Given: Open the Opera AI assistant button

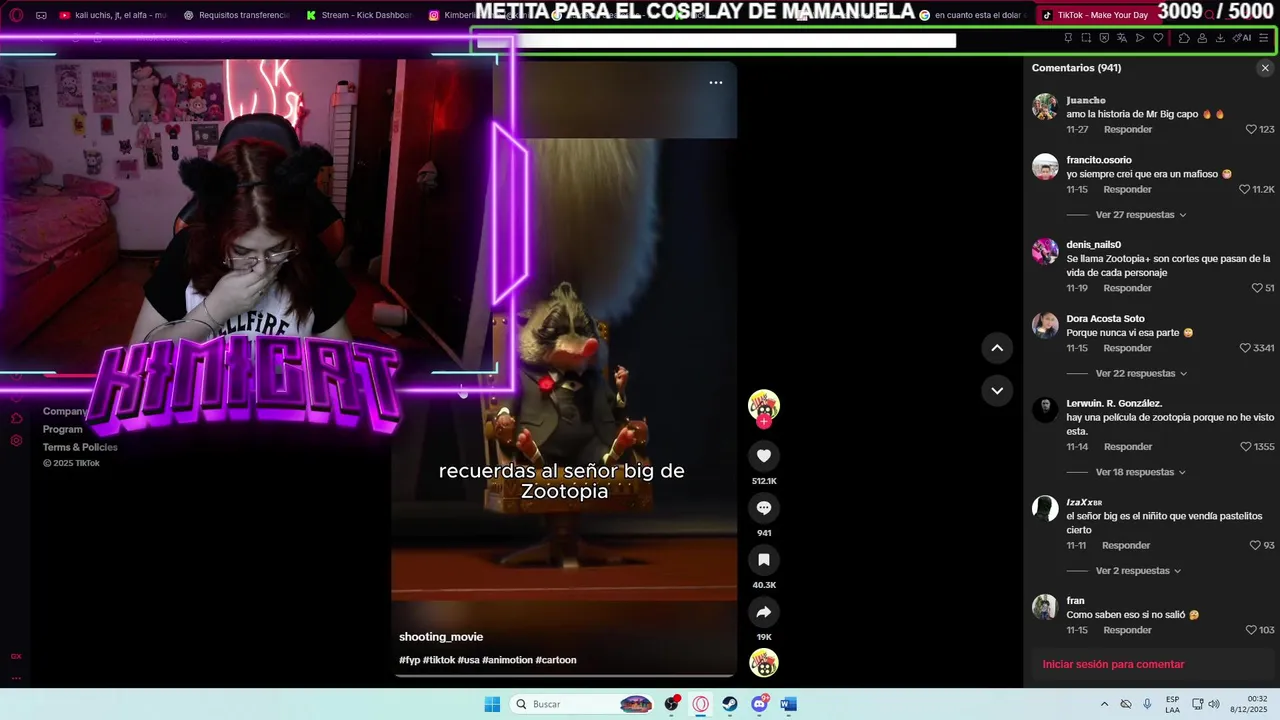Looking at the screenshot, I should [x=1242, y=38].
